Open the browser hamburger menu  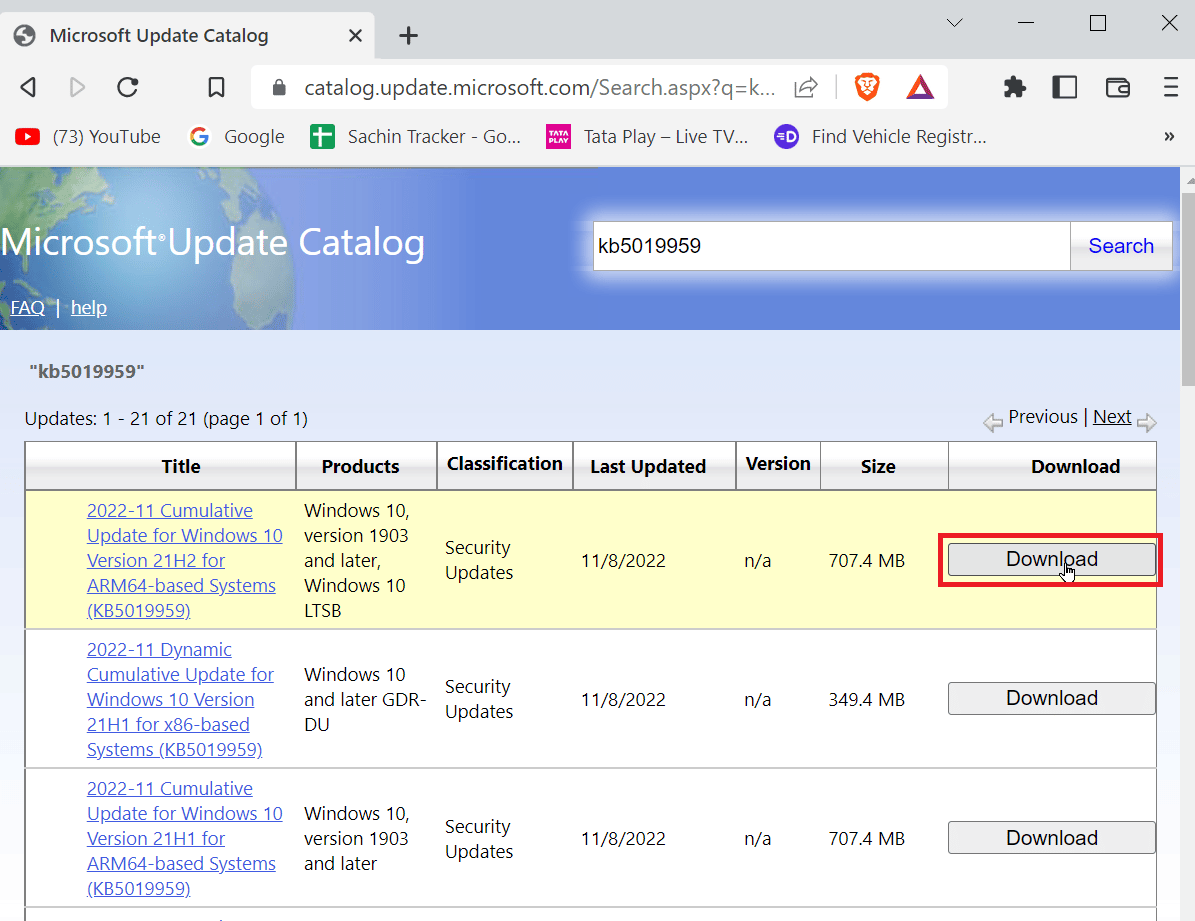click(1171, 88)
